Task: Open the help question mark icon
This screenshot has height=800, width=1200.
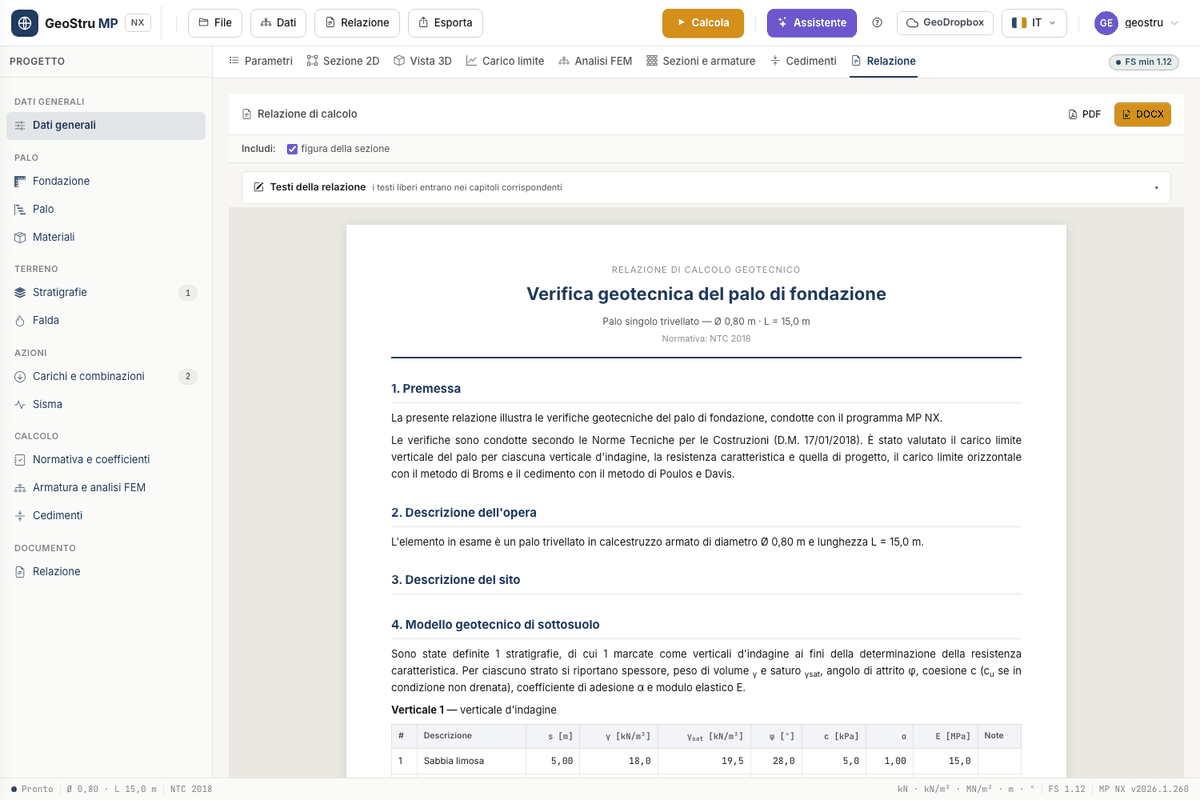Action: 878,23
